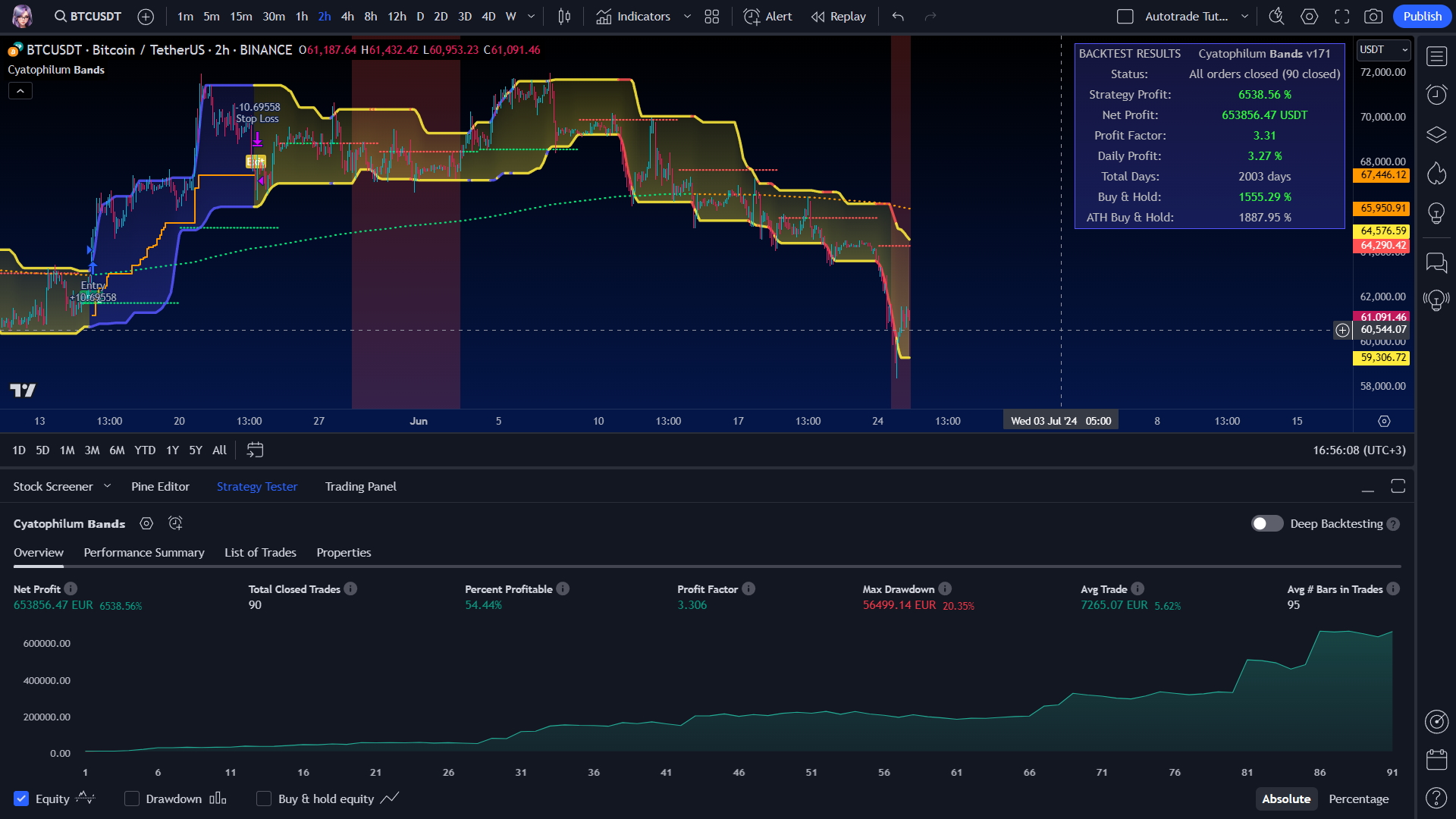
Task: Take a chart snapshot with camera icon
Action: pos(1373,16)
